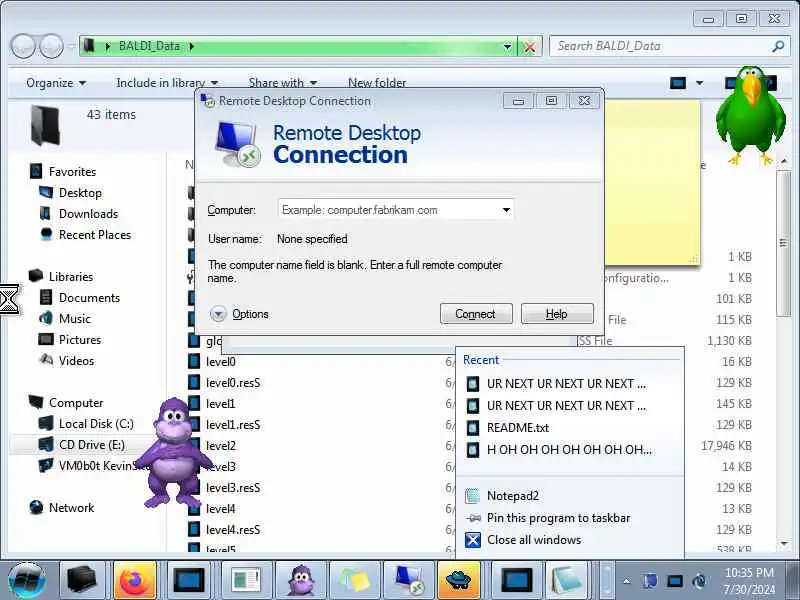Click the search magnifier icon
The width and height of the screenshot is (800, 600).
[x=778, y=46]
